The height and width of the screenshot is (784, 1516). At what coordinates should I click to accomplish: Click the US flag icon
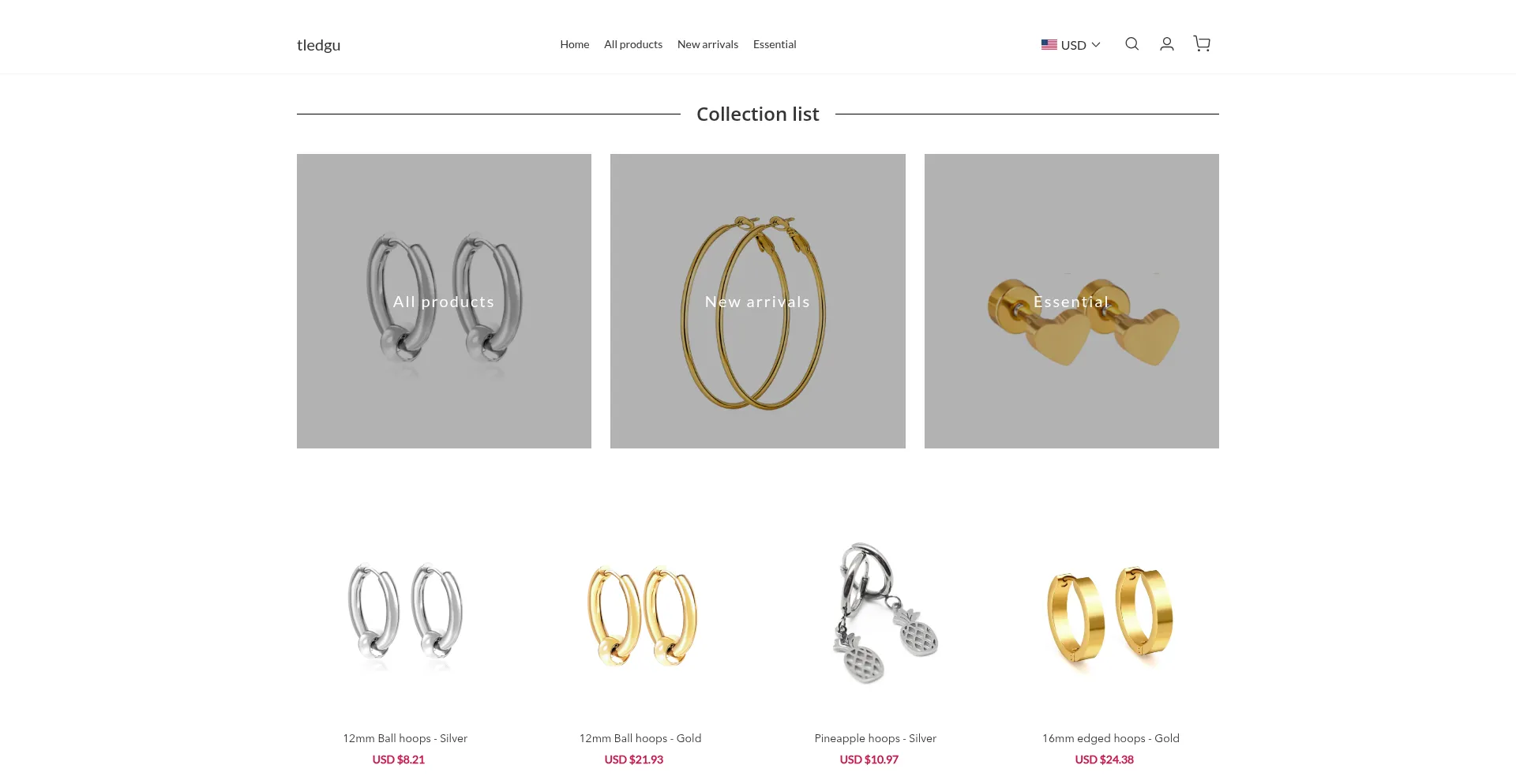(1049, 45)
